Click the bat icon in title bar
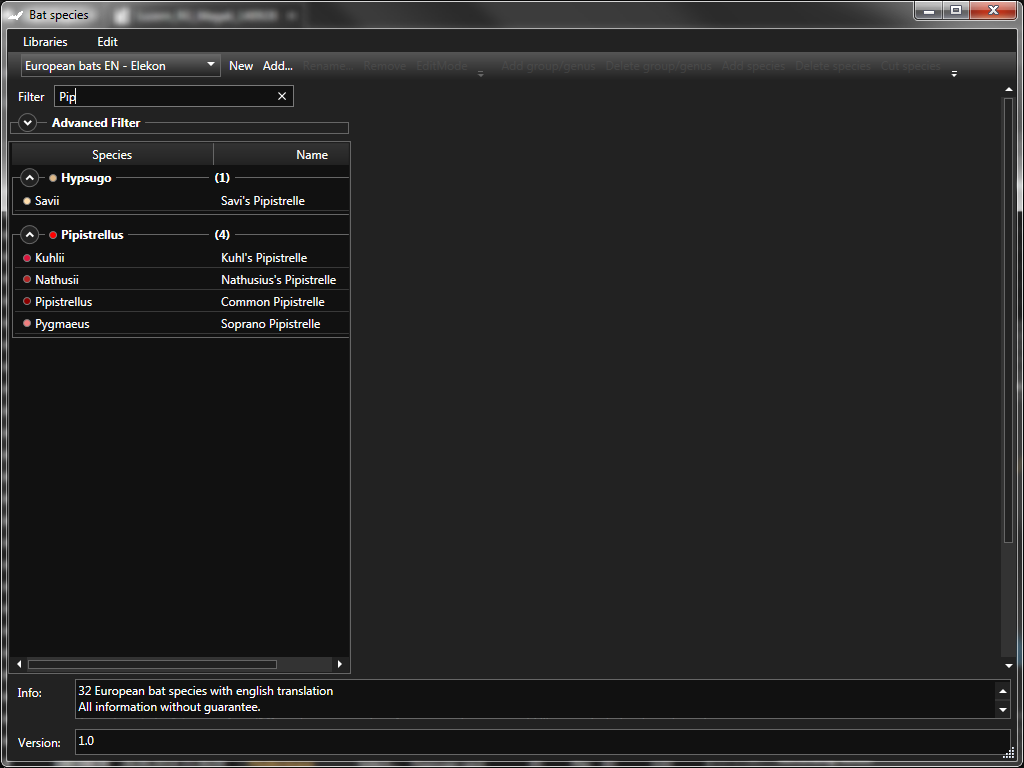Viewport: 1024px width, 768px height. (x=14, y=14)
